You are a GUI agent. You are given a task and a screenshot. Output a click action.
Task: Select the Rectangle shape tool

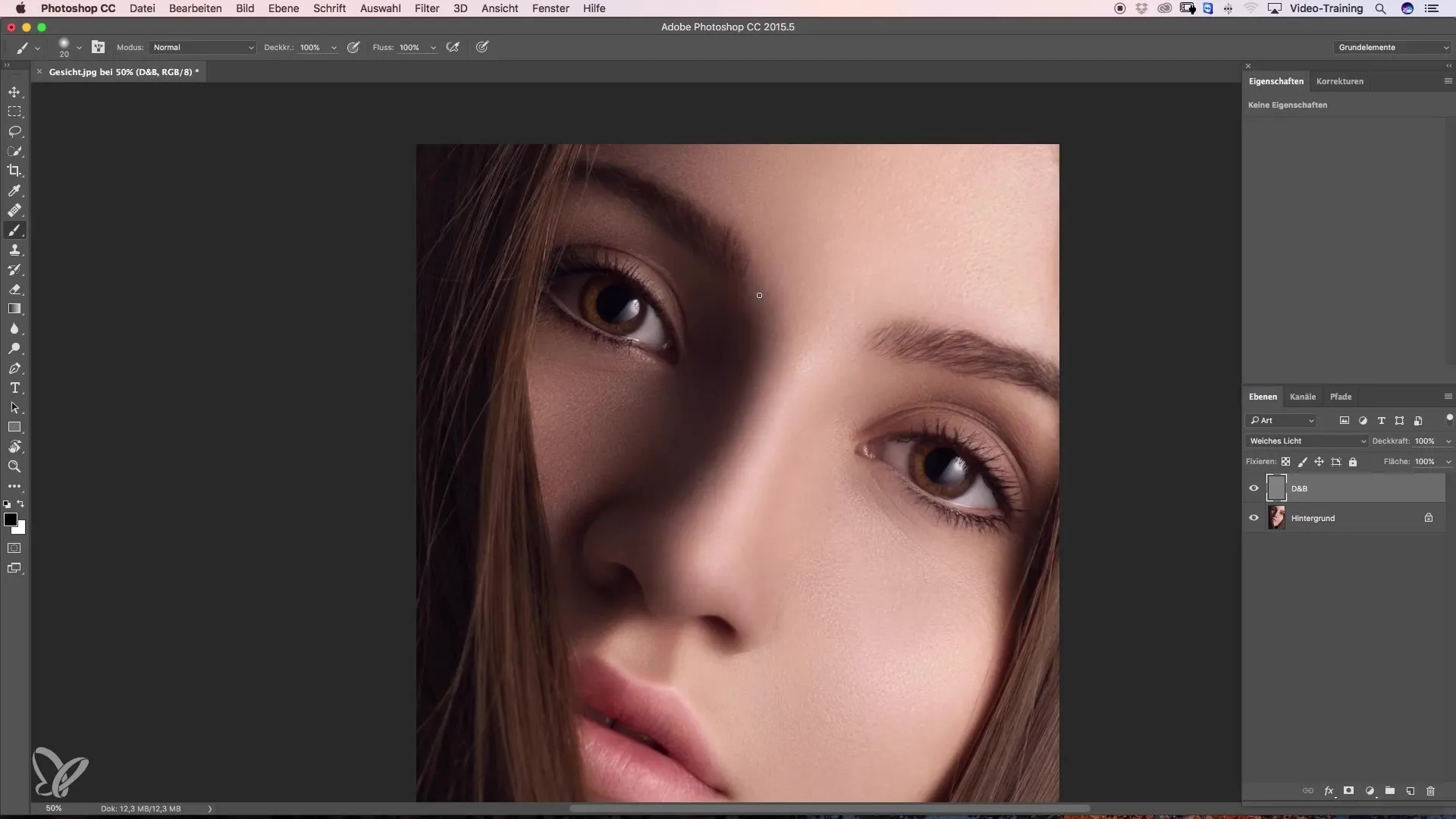pyautogui.click(x=14, y=427)
